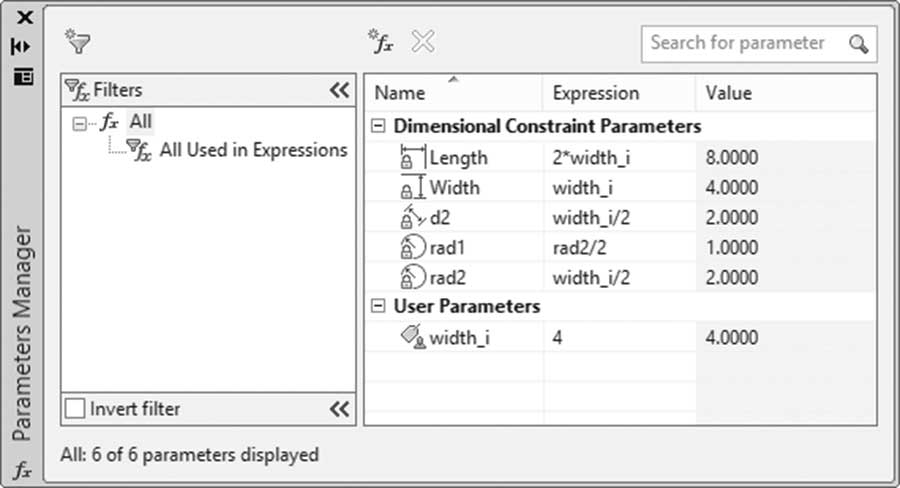Collapse the User Parameters group
Viewport: 900px width, 488px height.
378,306
